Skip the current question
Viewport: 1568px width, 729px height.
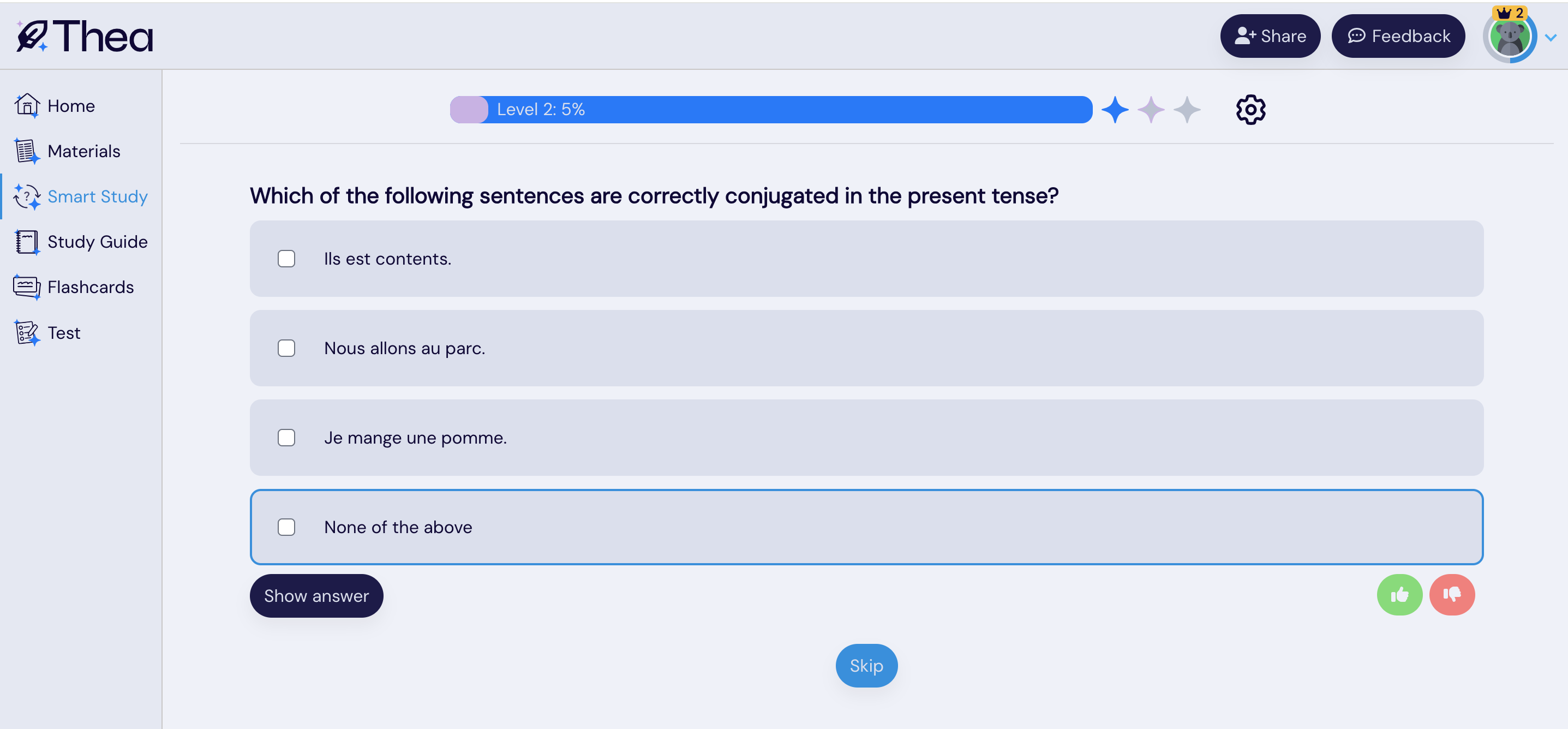click(866, 666)
